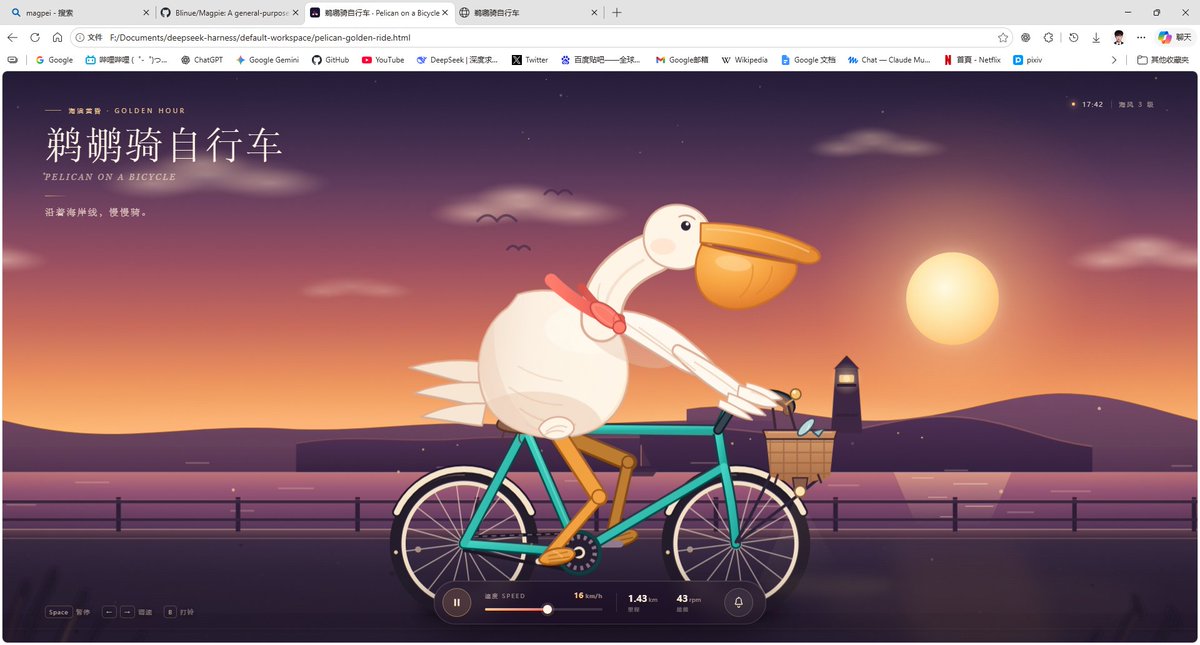This screenshot has width=1200, height=645.
Task: Click the left arrow key hint
Action: [109, 612]
